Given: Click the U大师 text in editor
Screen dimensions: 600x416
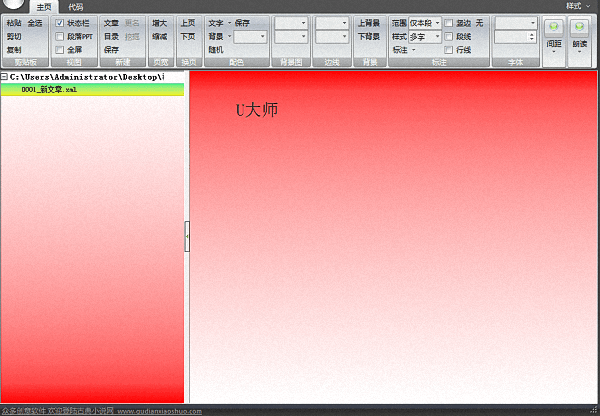Looking at the screenshot, I should tap(257, 110).
